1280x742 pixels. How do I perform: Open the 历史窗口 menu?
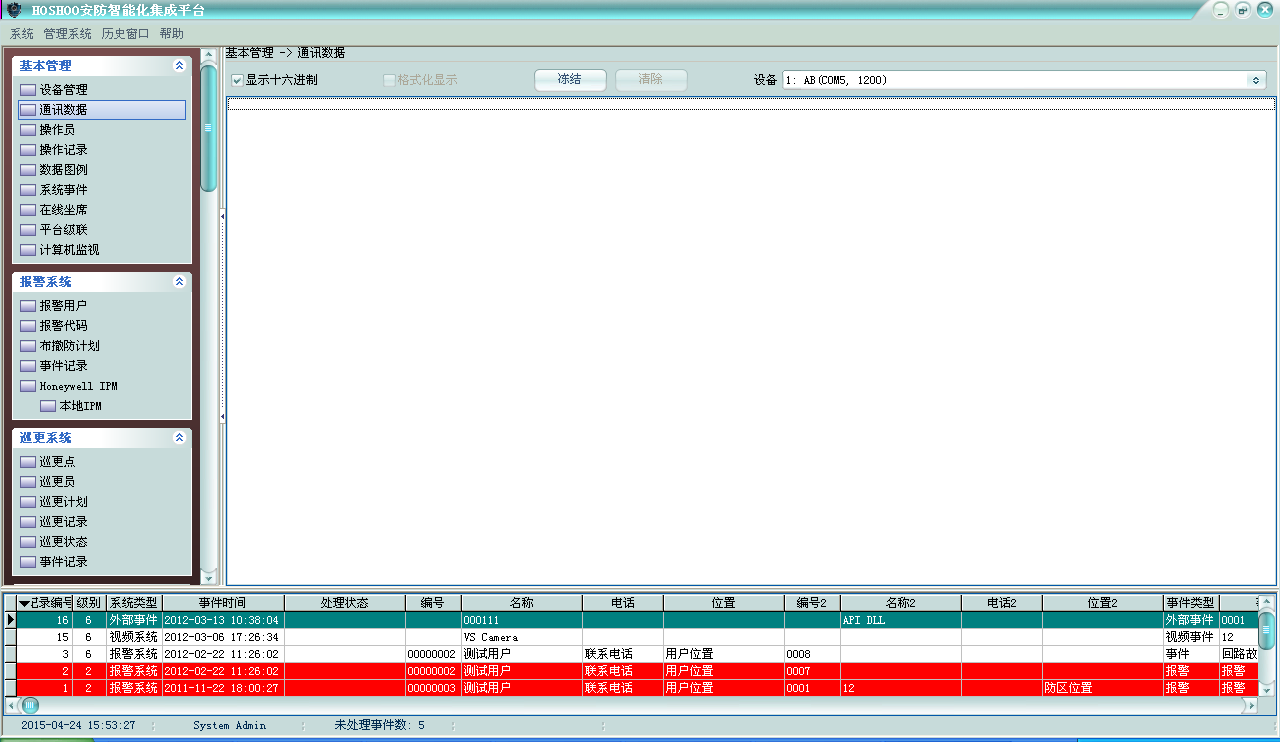point(125,34)
